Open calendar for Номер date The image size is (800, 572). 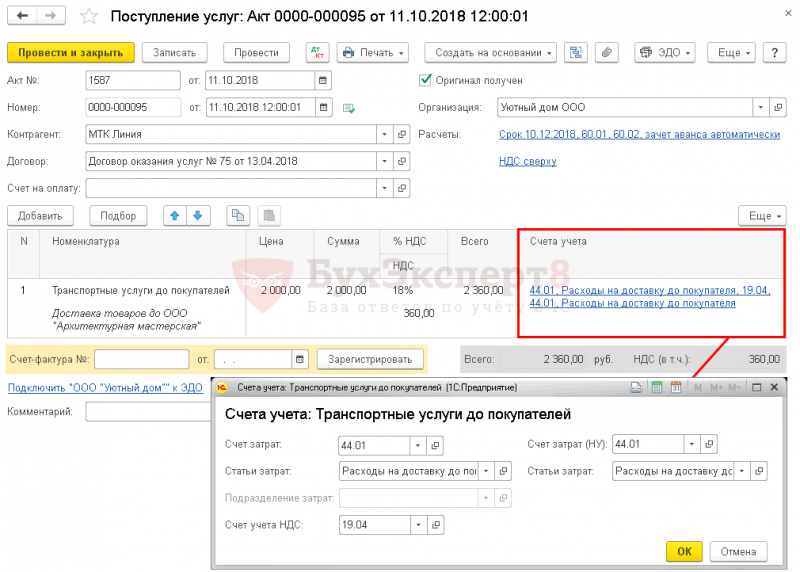coord(323,107)
